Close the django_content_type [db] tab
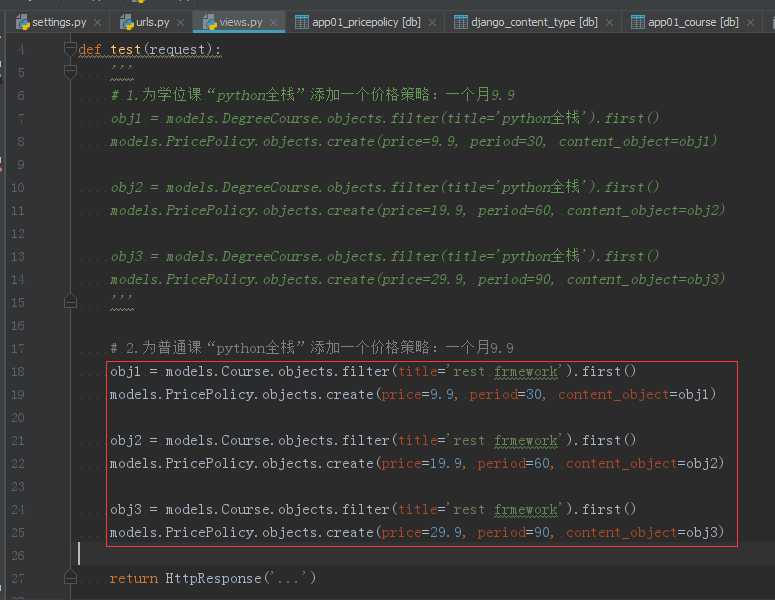 click(x=609, y=23)
